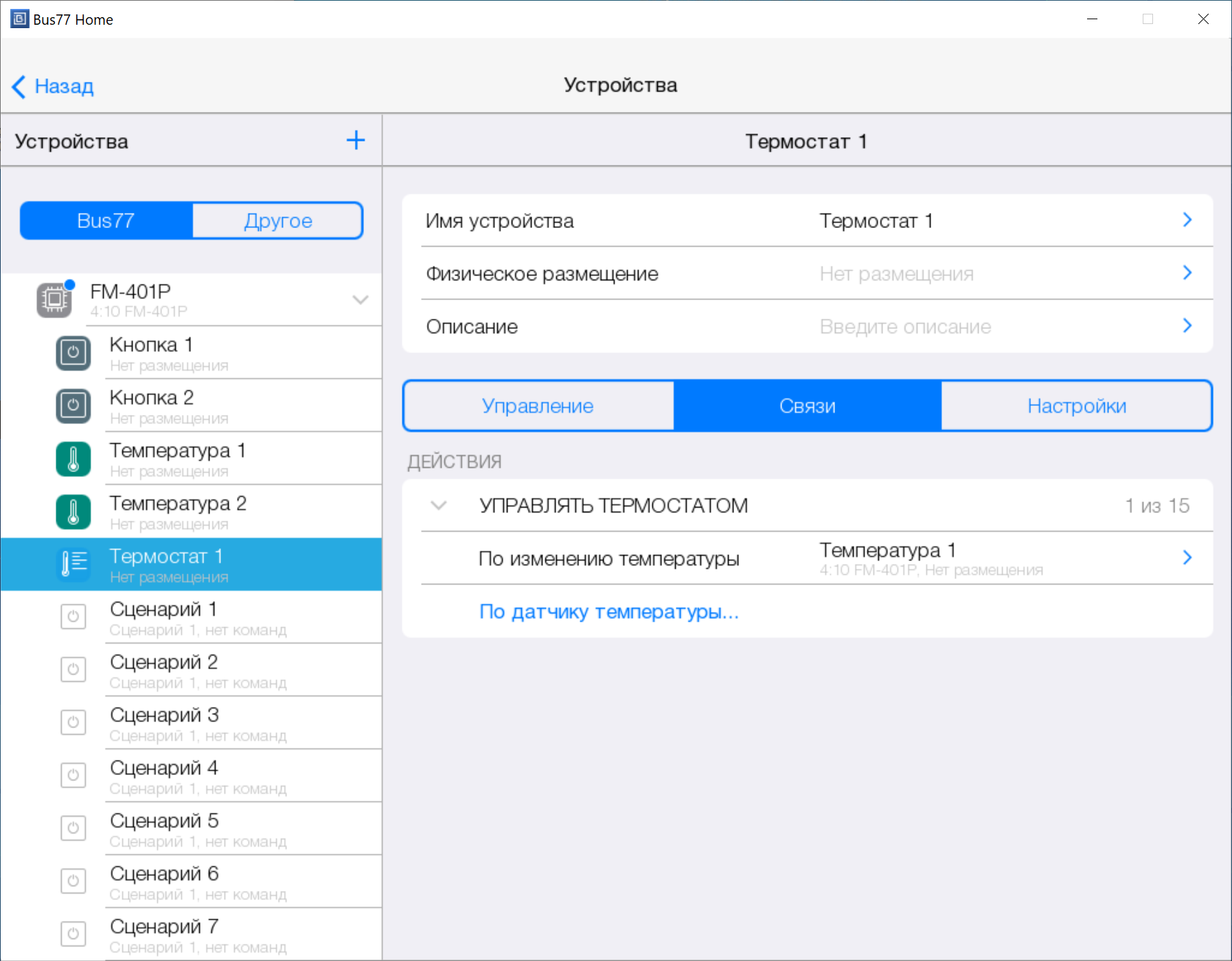1232x961 pixels.
Task: Open the Настройки tab
Action: pos(1076,406)
